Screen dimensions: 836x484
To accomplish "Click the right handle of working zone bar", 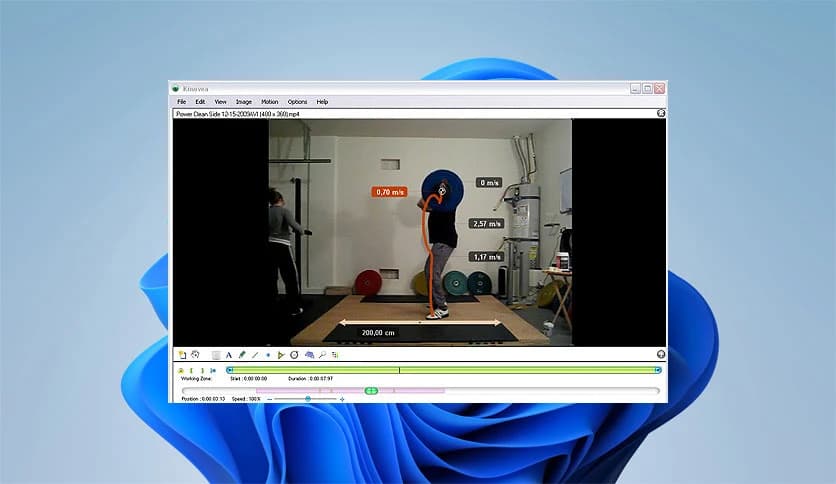I will (658, 370).
